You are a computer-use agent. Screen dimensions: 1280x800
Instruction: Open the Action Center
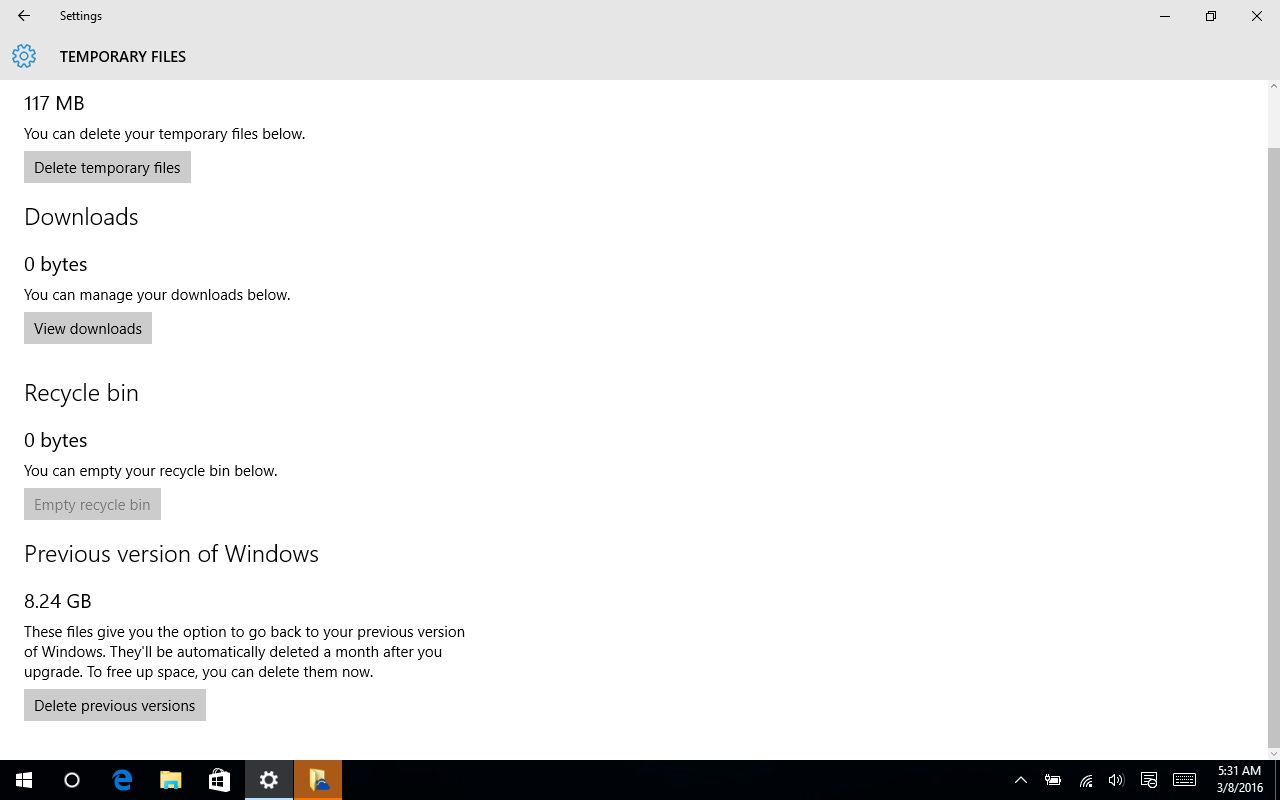click(1150, 780)
